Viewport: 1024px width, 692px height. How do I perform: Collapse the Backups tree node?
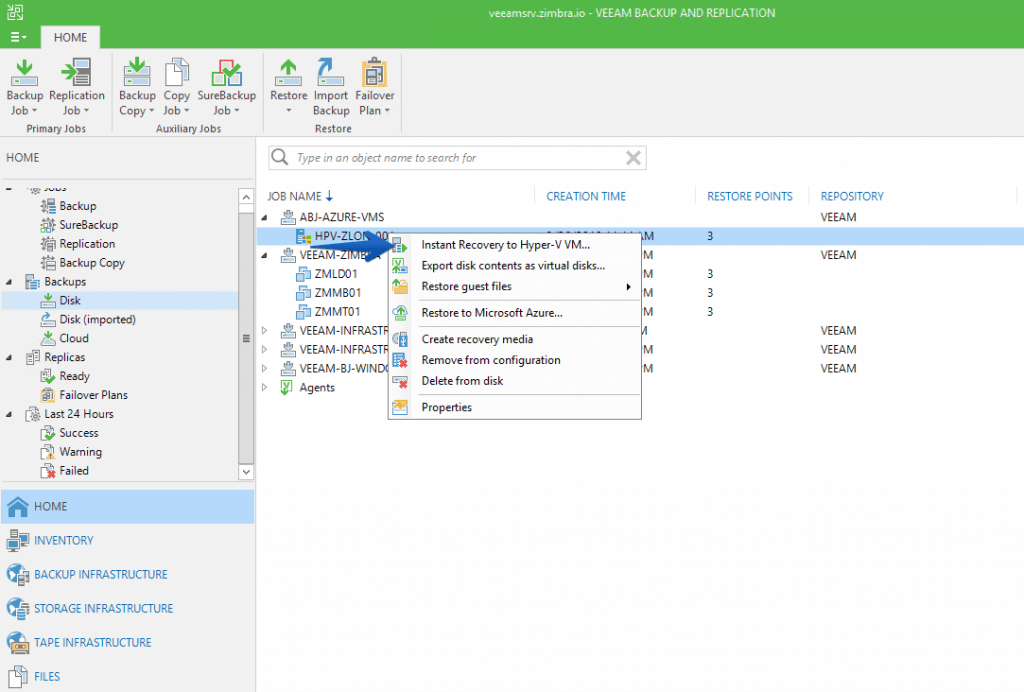[x=9, y=282]
